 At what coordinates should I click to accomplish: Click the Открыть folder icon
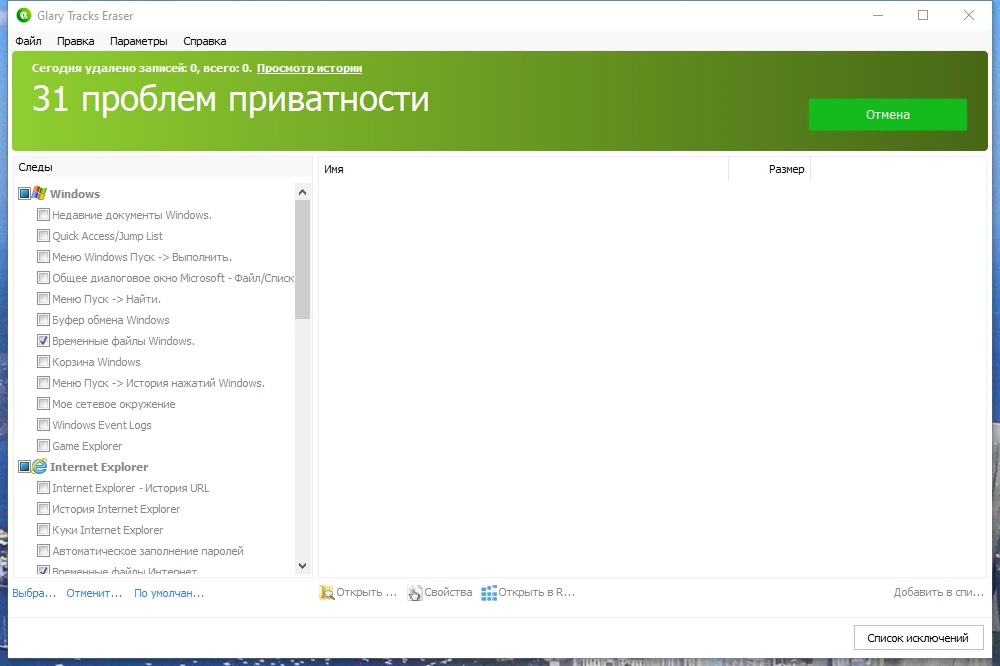tap(327, 593)
